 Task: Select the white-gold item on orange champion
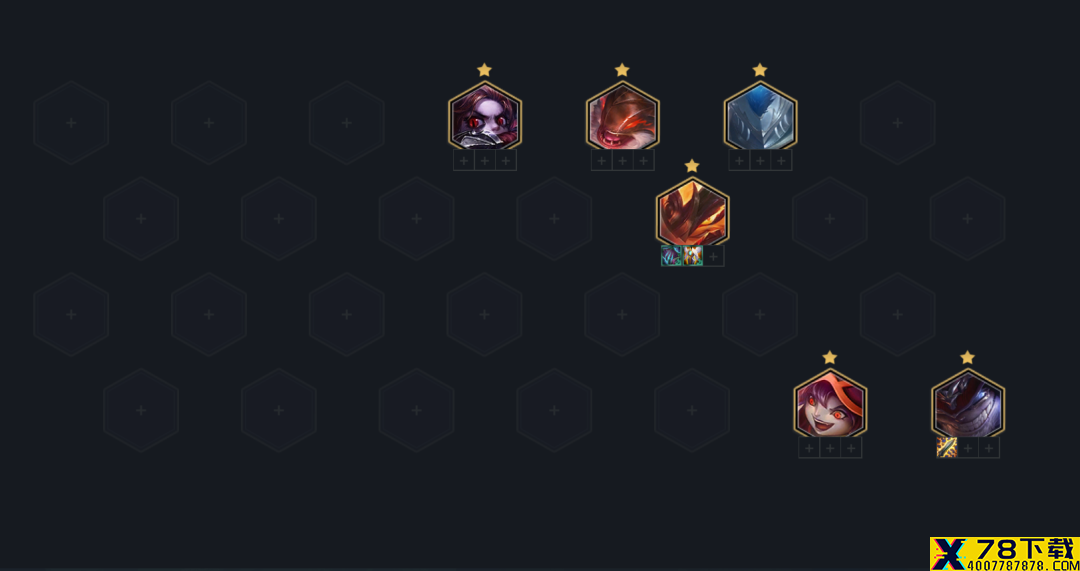tap(692, 256)
